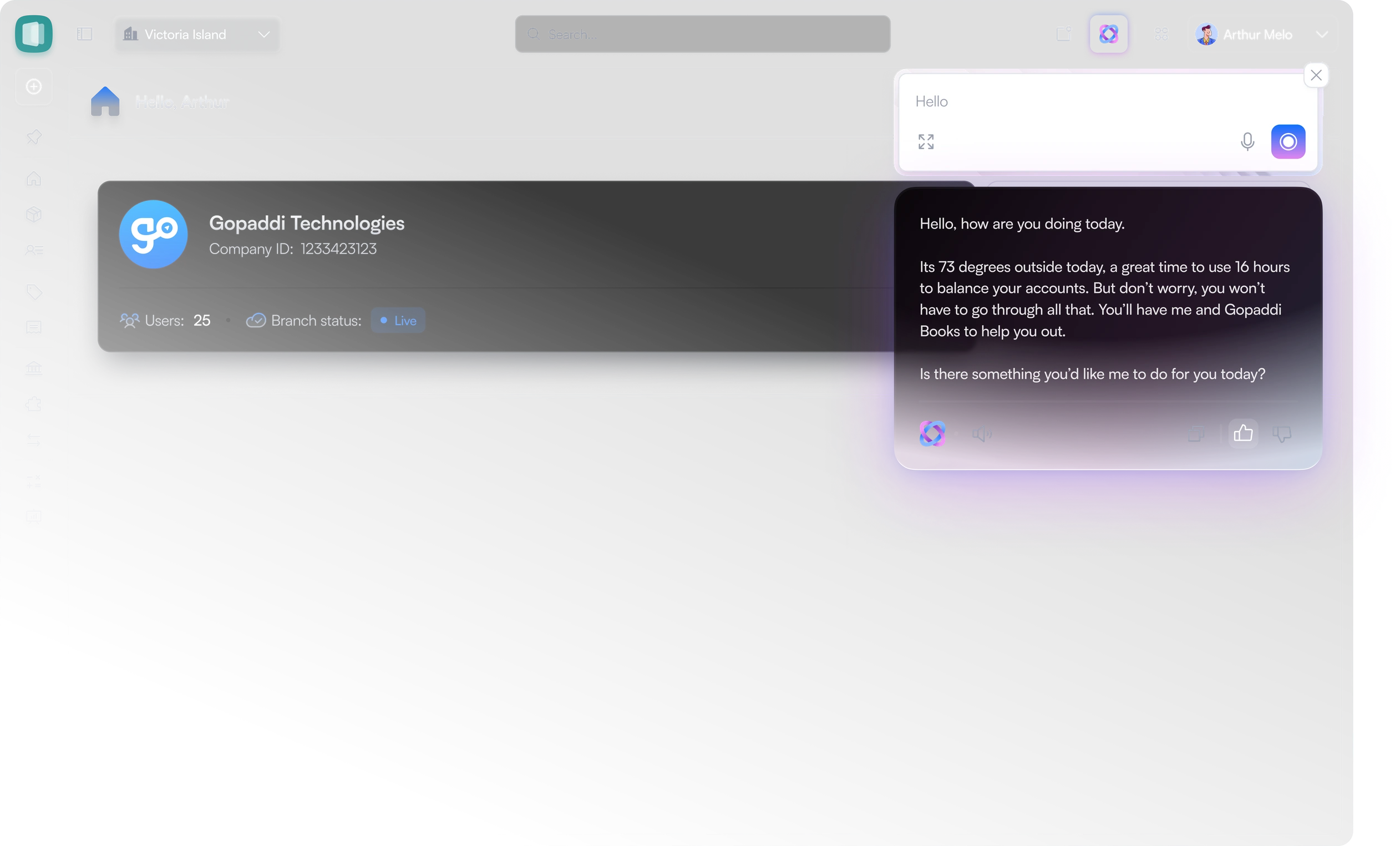The height and width of the screenshot is (846, 1400).
Task: Toggle the sidebar panel layout icon
Action: (84, 34)
